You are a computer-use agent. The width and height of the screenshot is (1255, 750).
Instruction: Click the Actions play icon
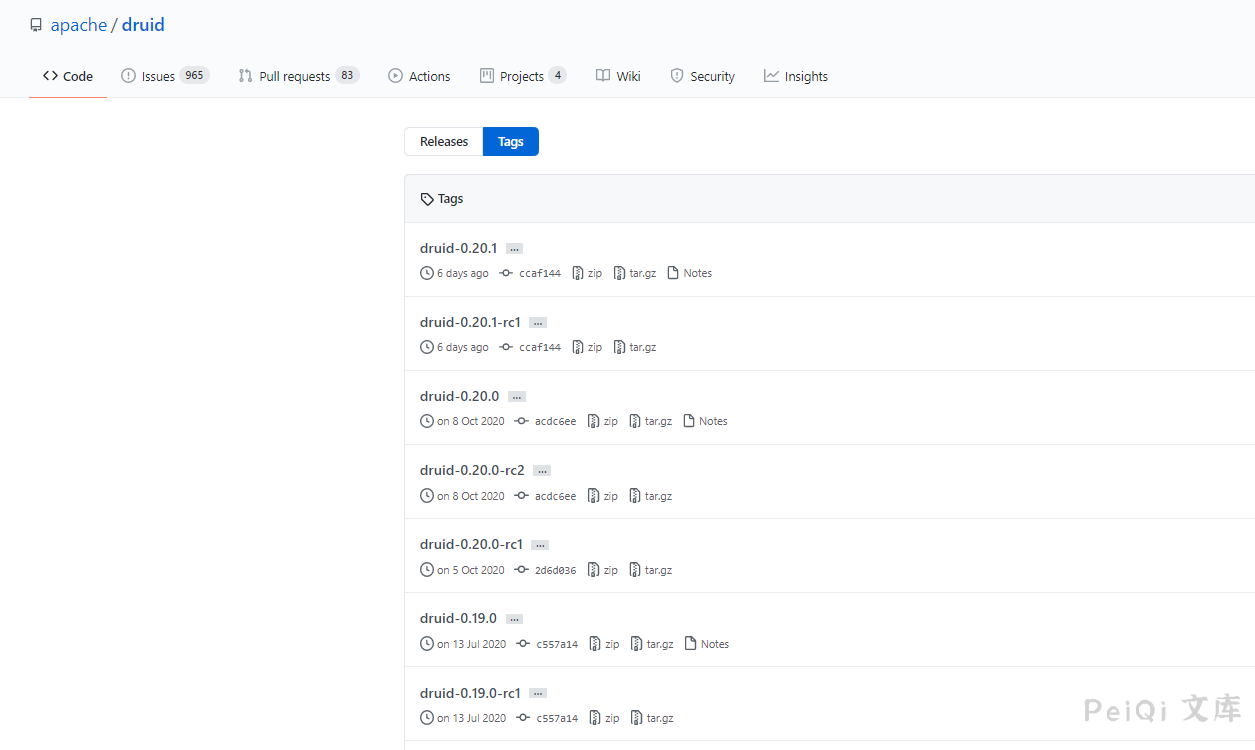point(395,76)
